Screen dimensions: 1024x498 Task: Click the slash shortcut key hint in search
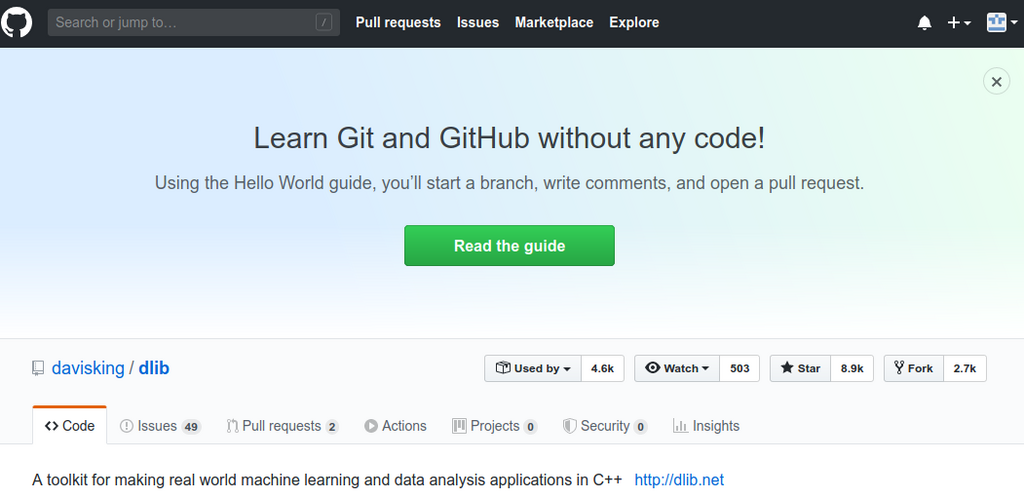click(323, 23)
